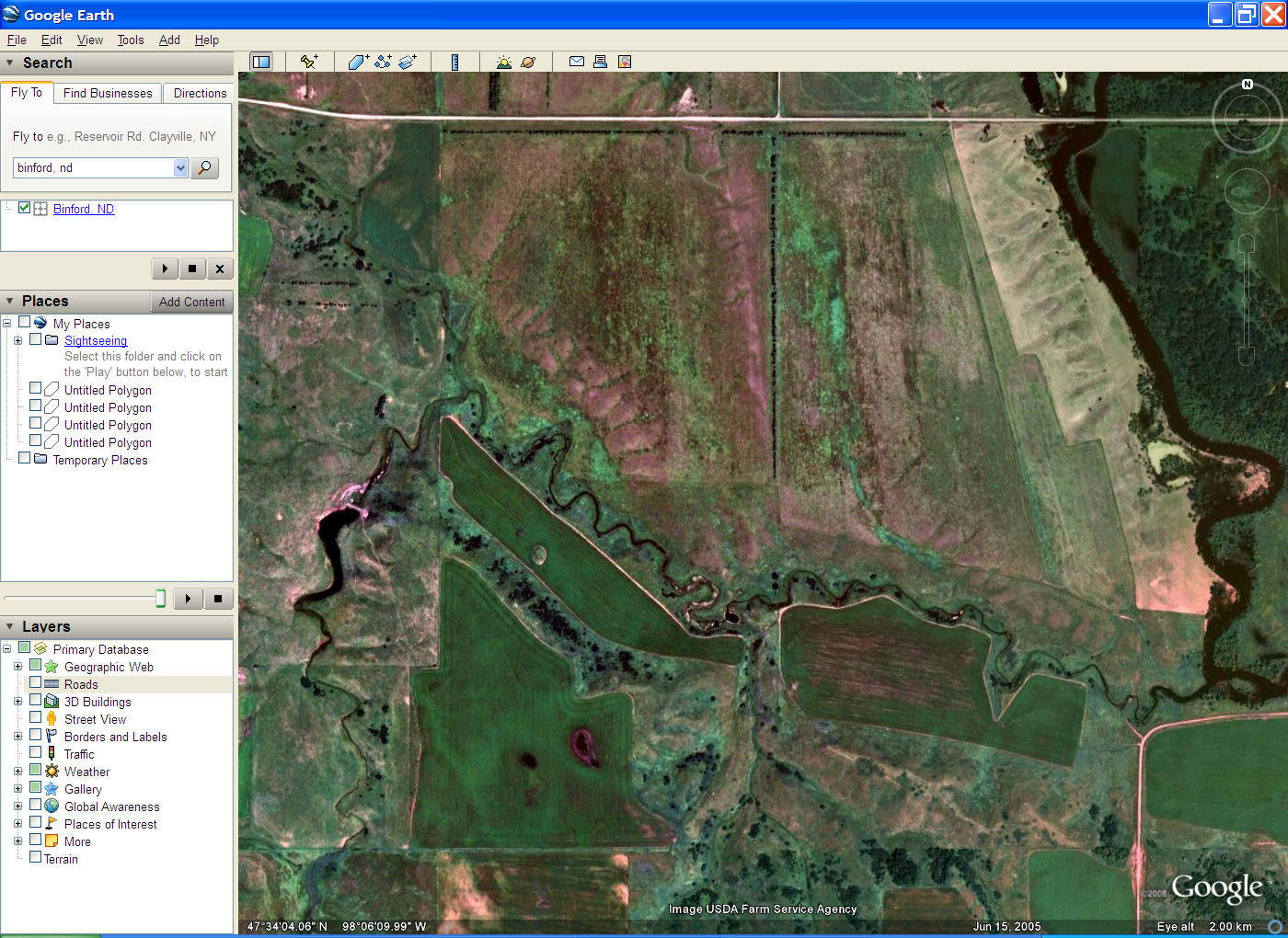Image resolution: width=1288 pixels, height=938 pixels.
Task: Click the Global Awareness globe icon
Action: click(x=52, y=806)
